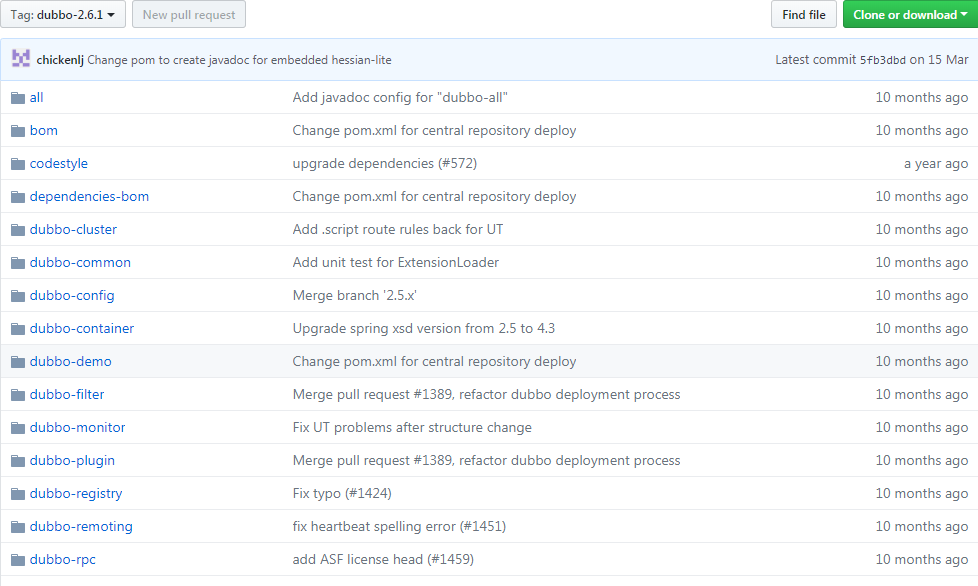Click the folder icon next to dubbo-registry
Image resolution: width=978 pixels, height=586 pixels.
point(18,494)
